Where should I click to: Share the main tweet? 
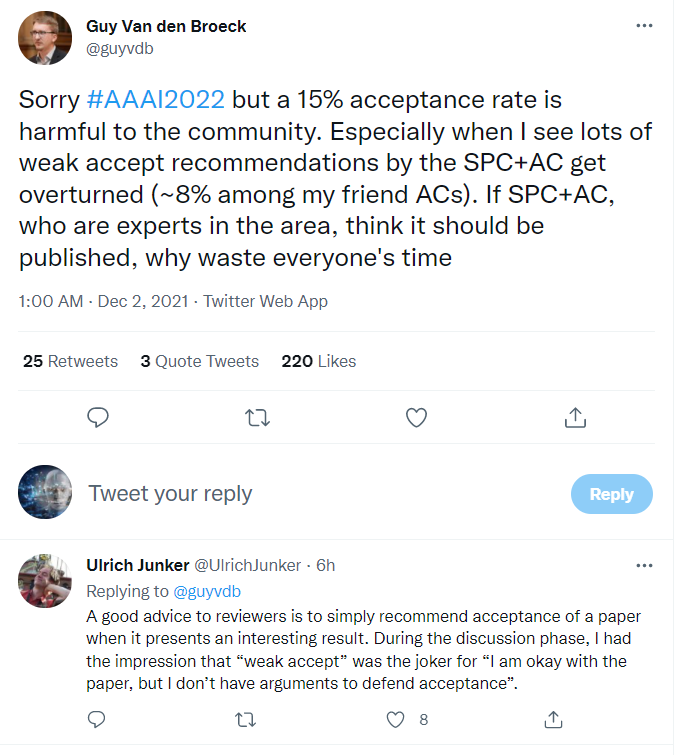(575, 417)
